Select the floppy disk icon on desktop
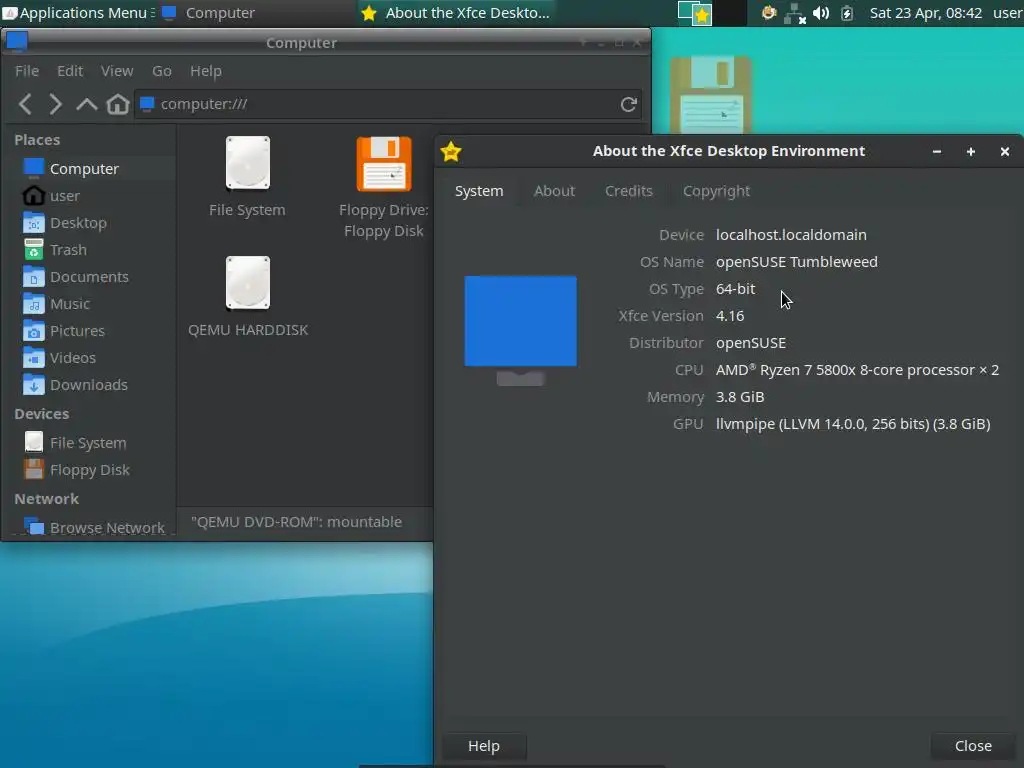Image resolution: width=1024 pixels, height=768 pixels. 711,95
